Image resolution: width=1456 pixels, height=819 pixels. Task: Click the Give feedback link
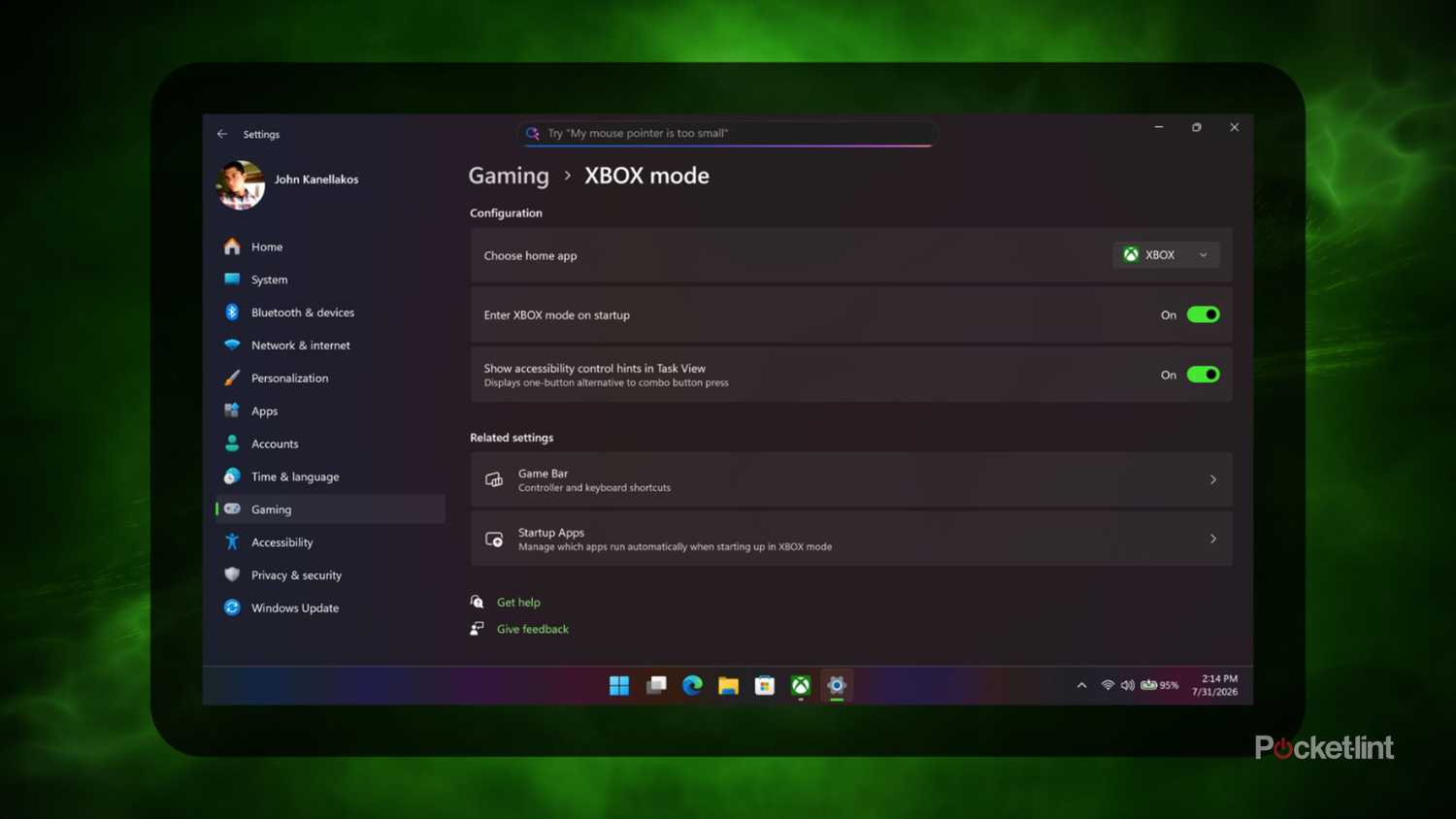[533, 629]
